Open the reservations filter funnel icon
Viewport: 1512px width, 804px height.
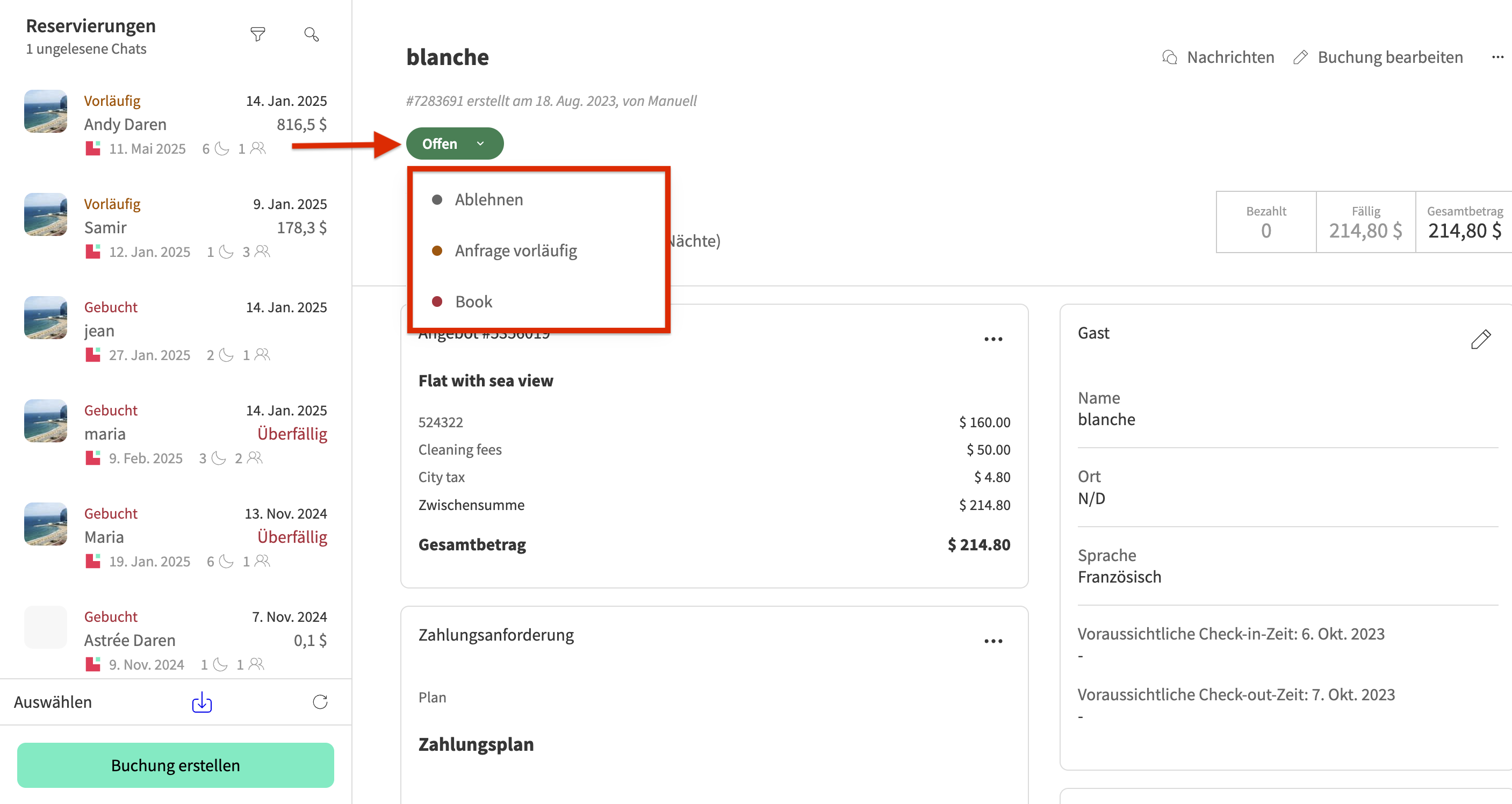click(x=258, y=34)
